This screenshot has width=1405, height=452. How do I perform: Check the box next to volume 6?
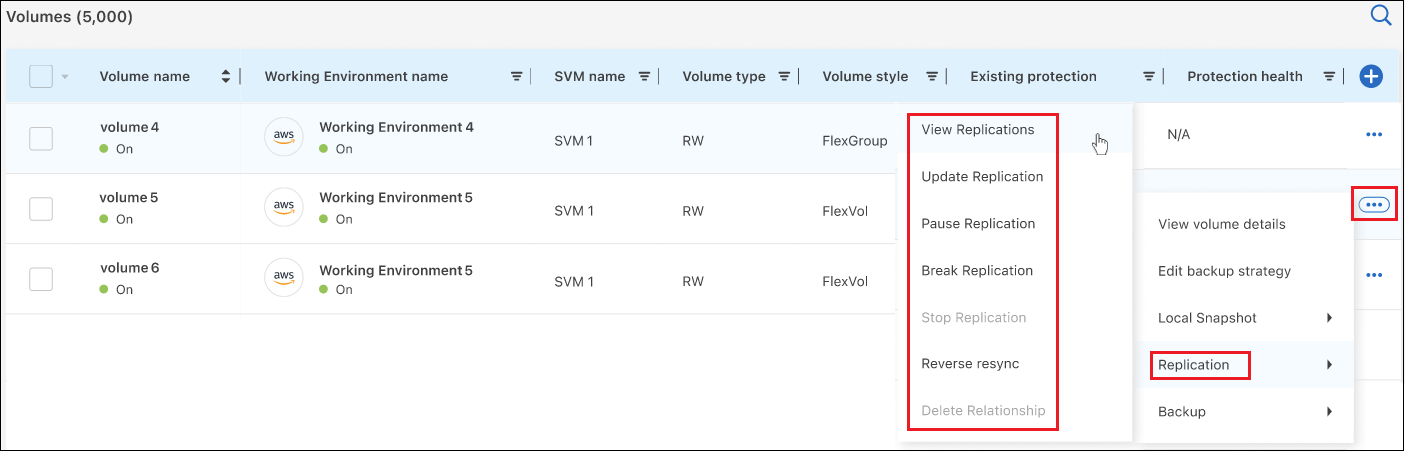41,279
